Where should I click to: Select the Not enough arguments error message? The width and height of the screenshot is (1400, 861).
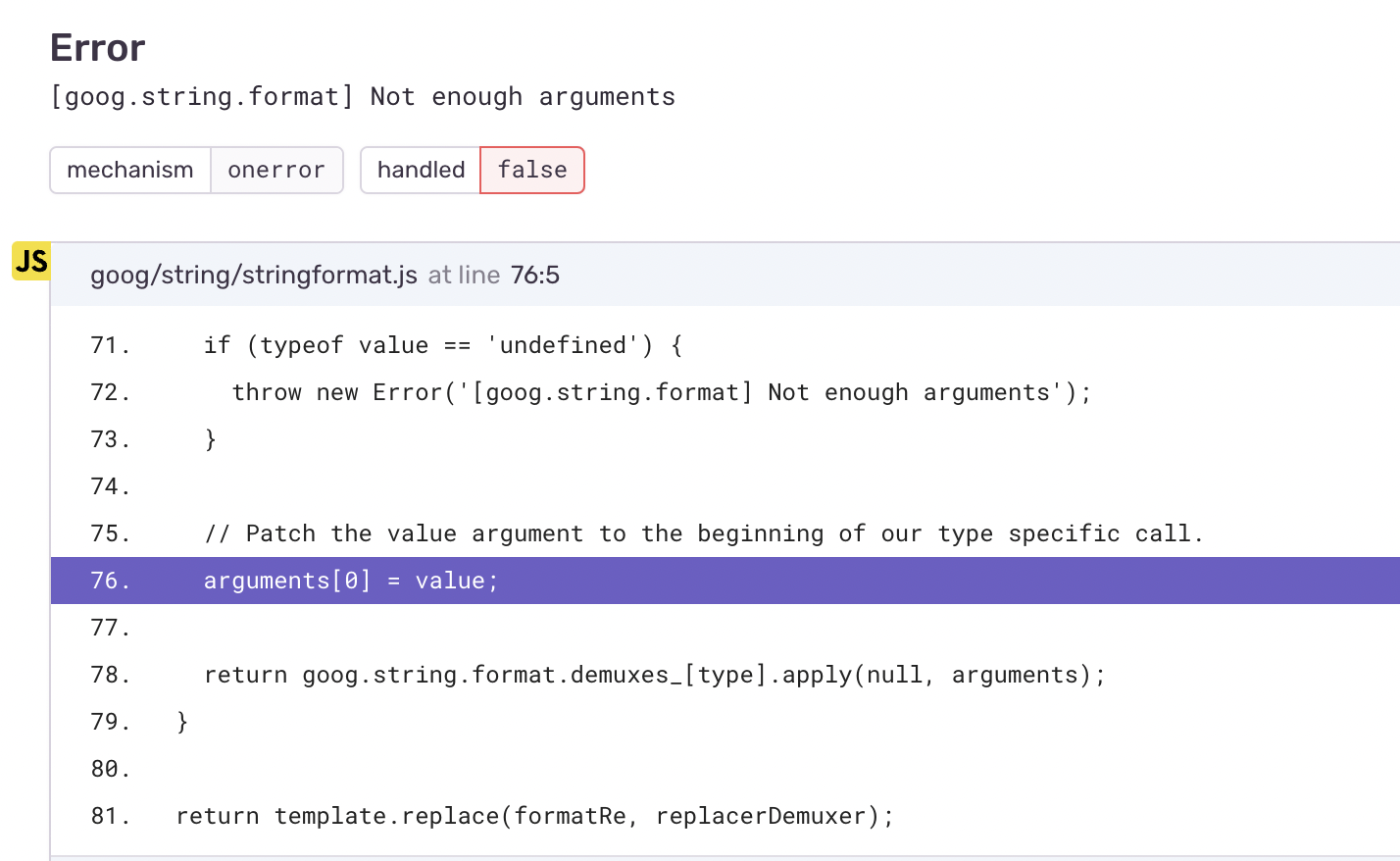(x=363, y=96)
